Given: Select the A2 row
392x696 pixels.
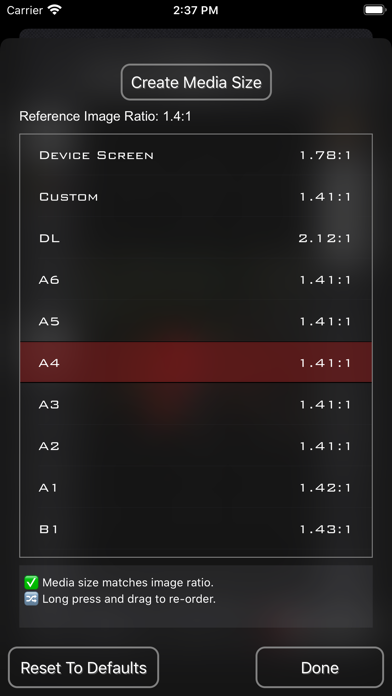Looking at the screenshot, I should [196, 446].
